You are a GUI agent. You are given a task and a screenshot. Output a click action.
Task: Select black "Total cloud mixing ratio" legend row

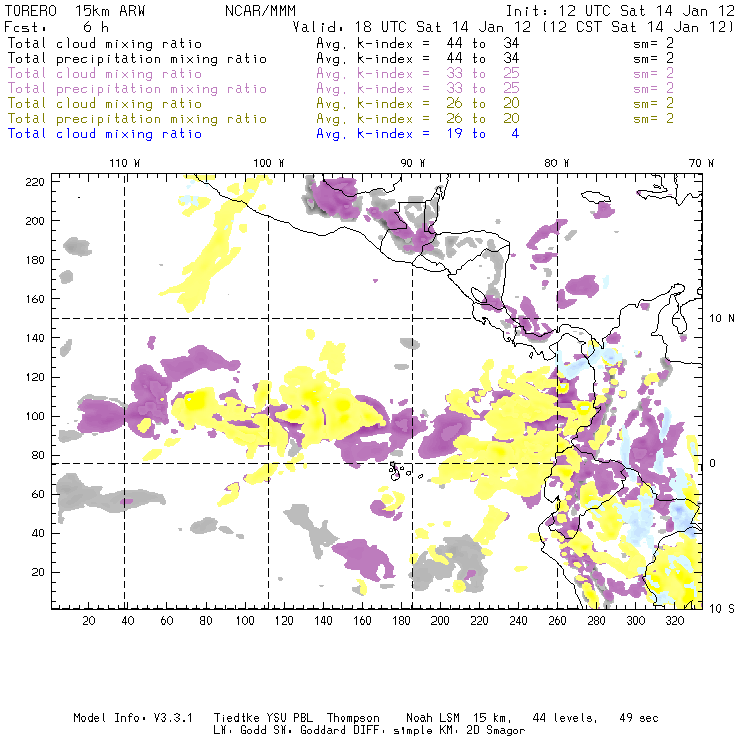pos(105,43)
